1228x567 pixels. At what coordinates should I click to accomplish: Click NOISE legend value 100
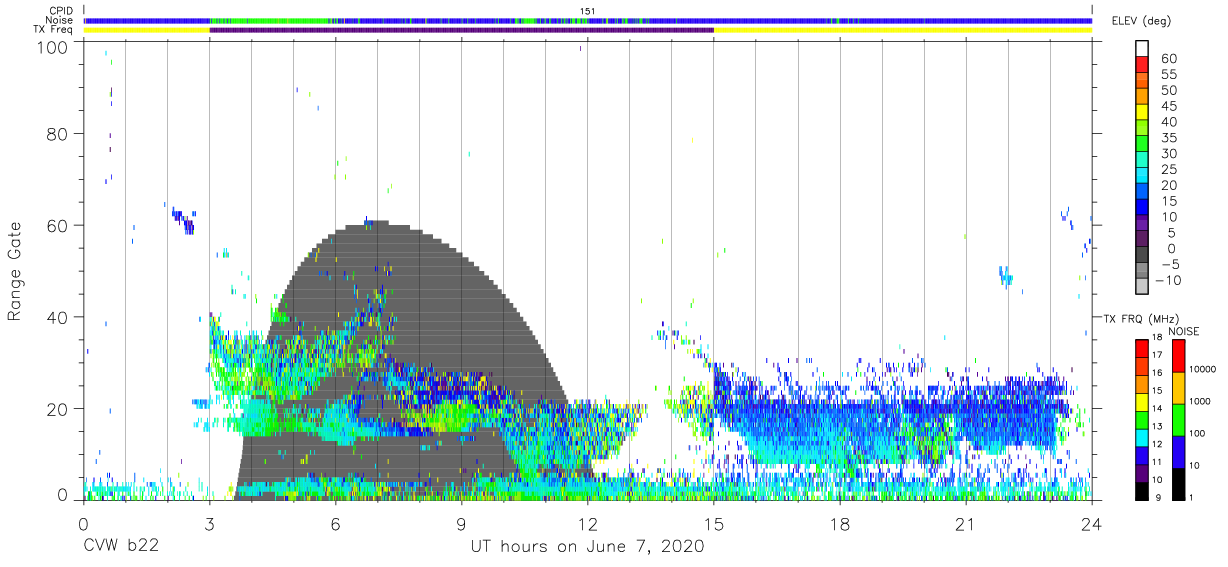(1196, 433)
